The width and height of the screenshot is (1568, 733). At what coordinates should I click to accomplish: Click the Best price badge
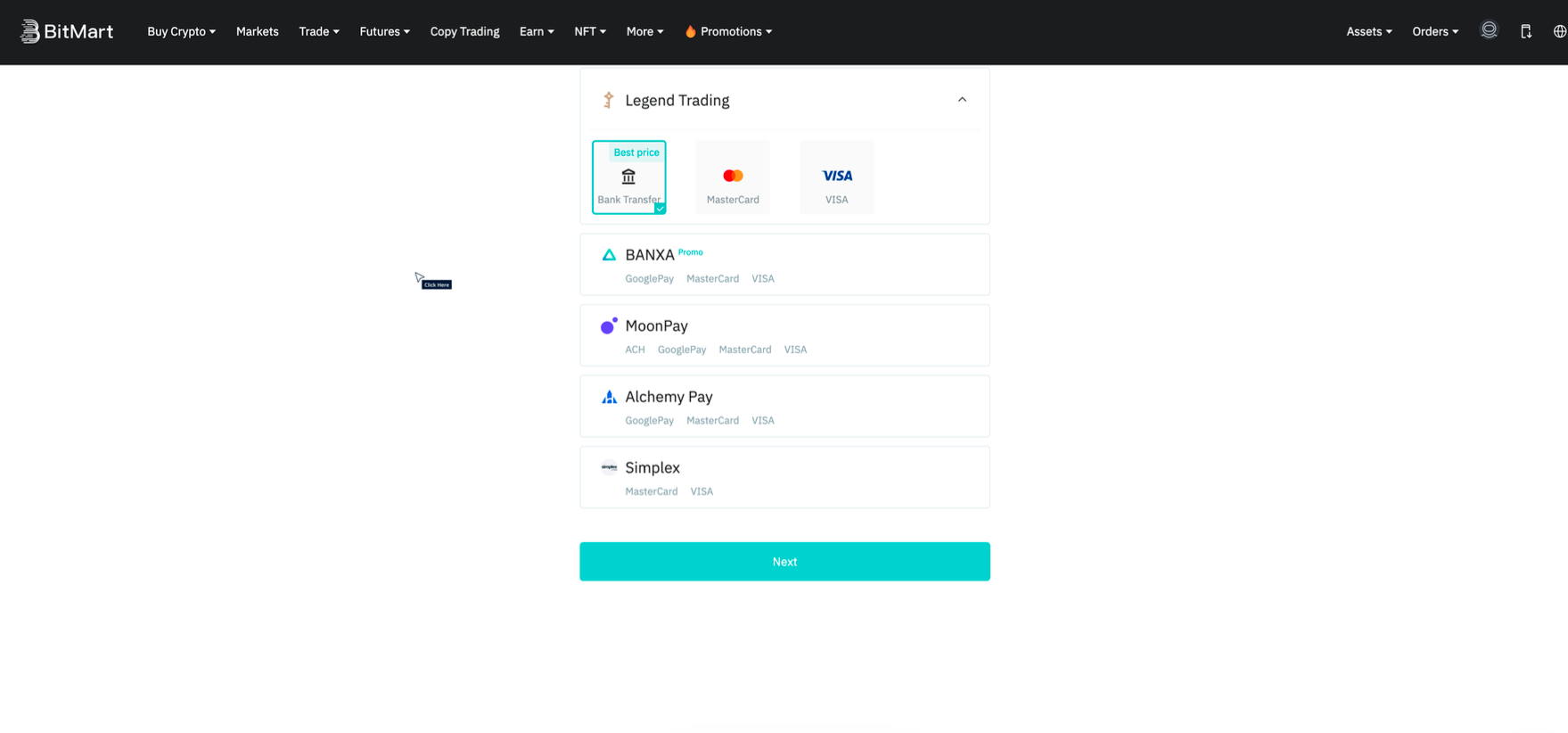pyautogui.click(x=636, y=152)
